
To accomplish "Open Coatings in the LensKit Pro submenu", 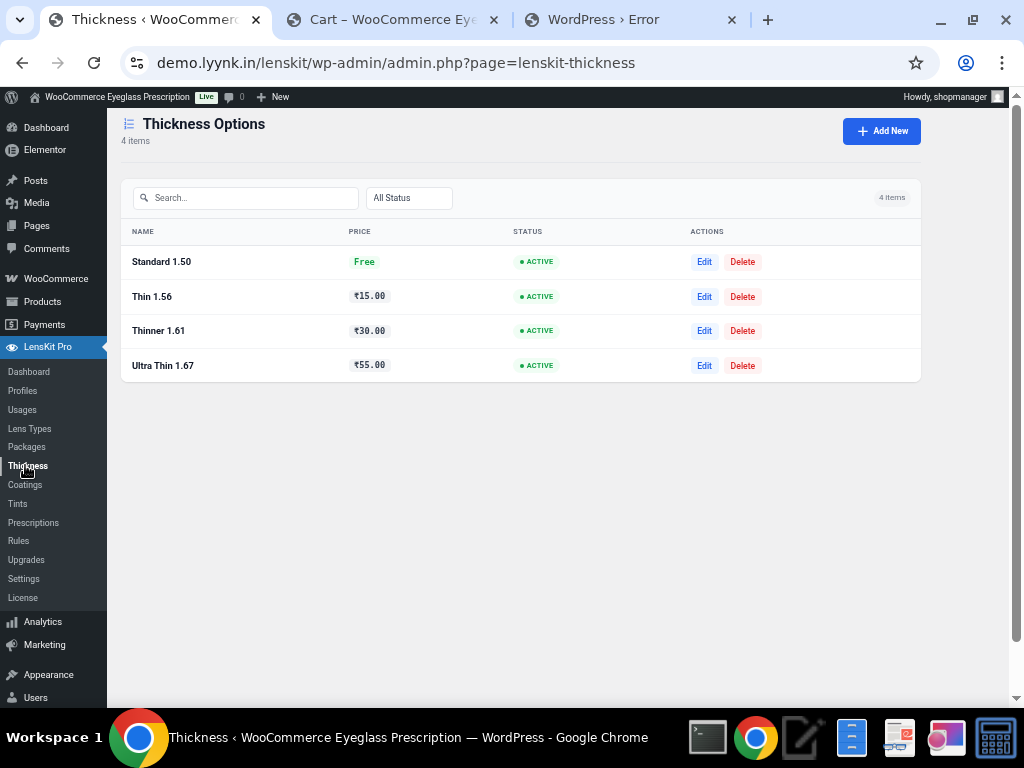I will coord(25,485).
